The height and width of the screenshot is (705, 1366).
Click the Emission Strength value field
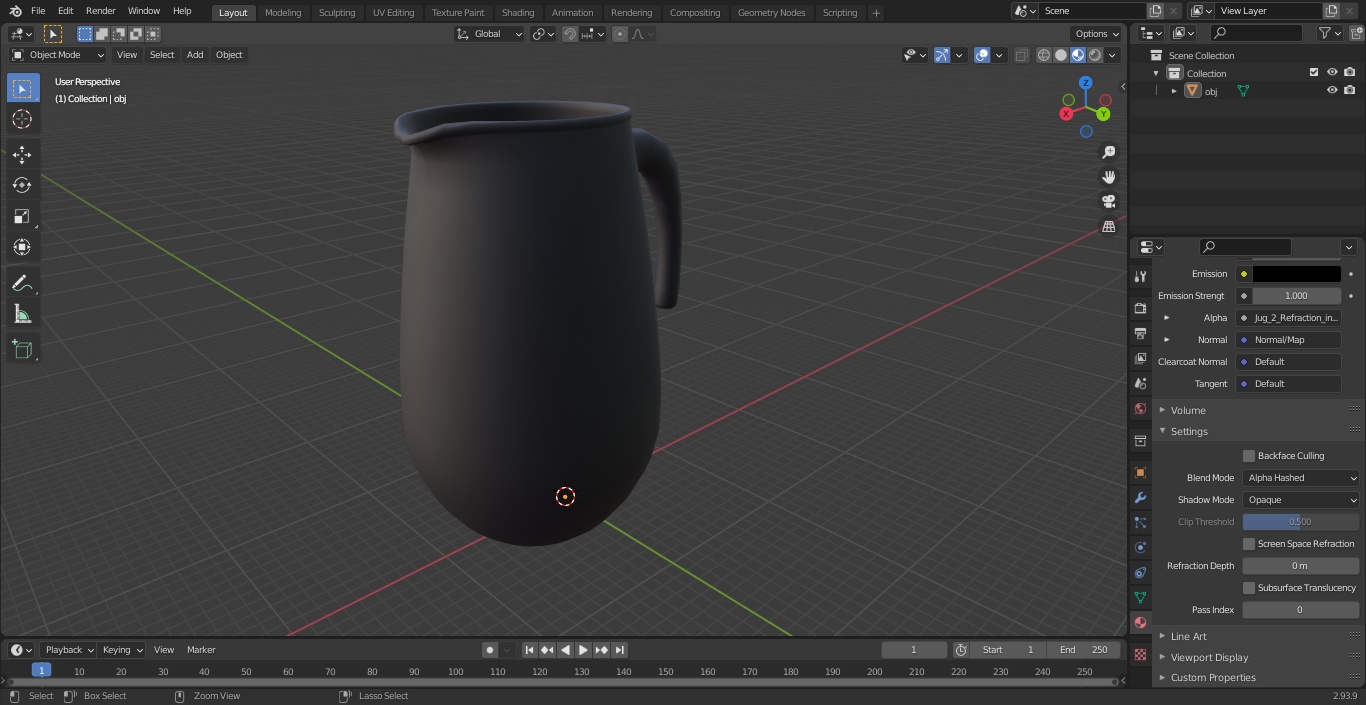1296,296
